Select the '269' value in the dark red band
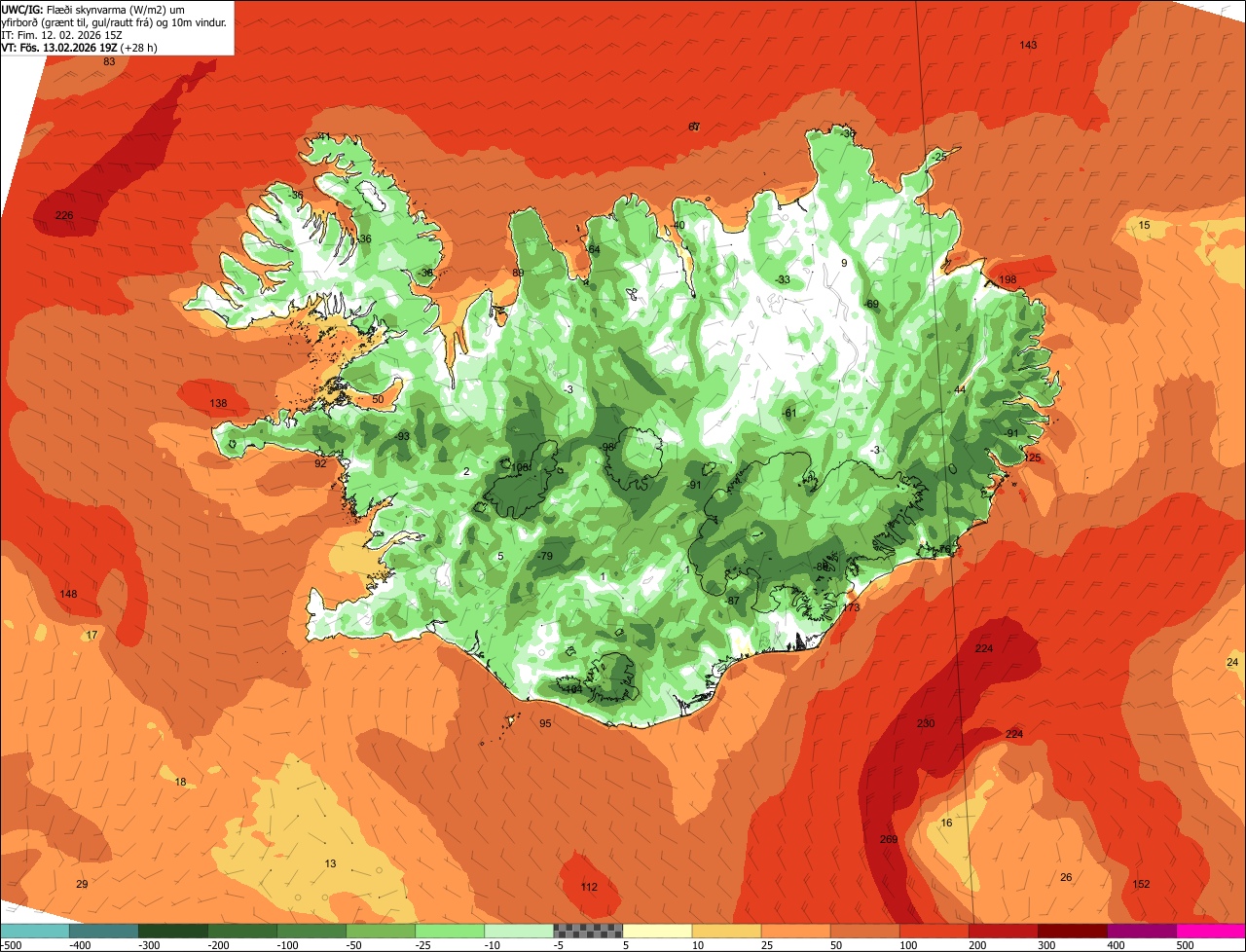1246x952 pixels. coord(889,839)
